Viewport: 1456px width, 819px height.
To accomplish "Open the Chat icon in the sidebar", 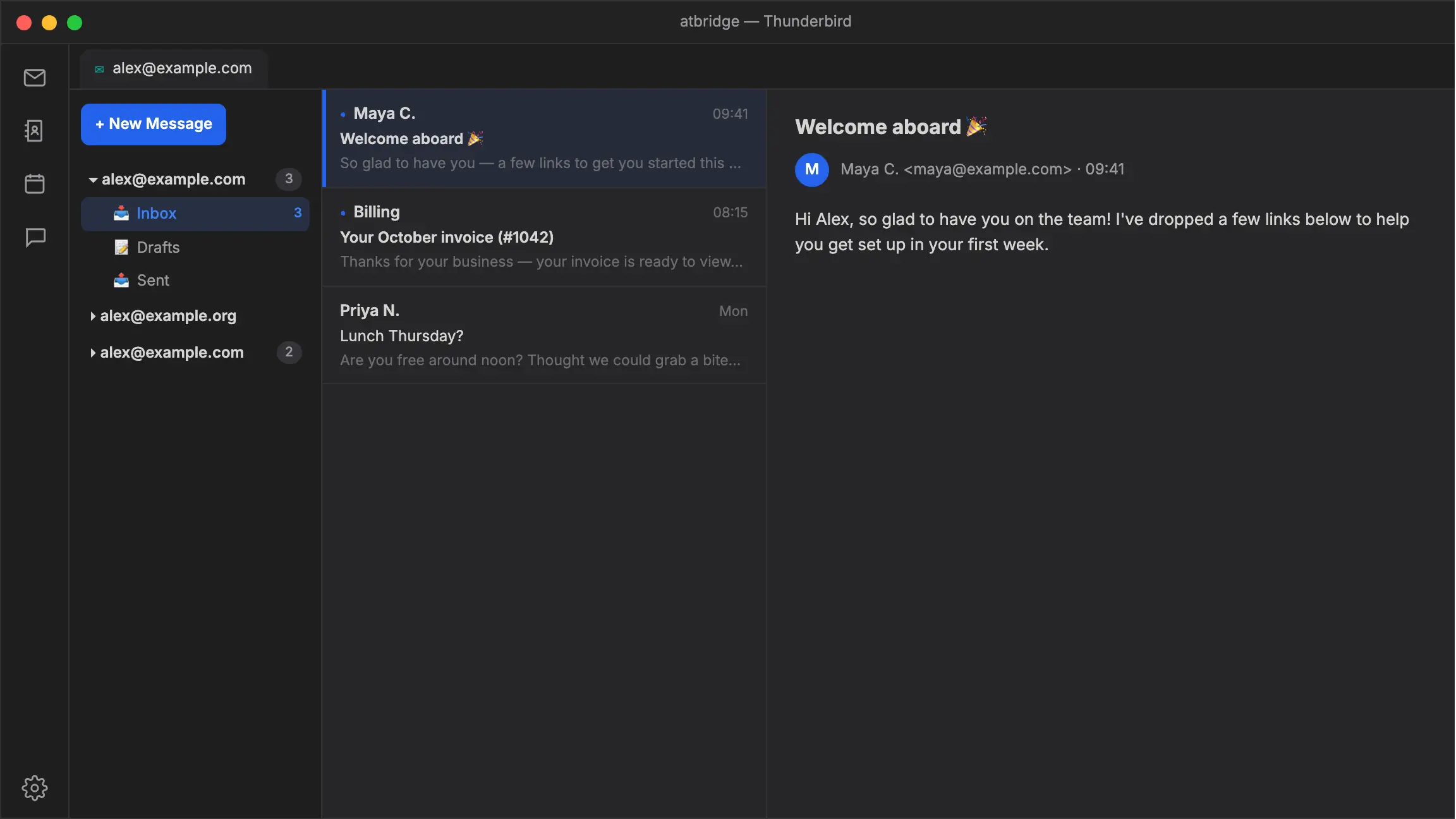I will [x=35, y=238].
